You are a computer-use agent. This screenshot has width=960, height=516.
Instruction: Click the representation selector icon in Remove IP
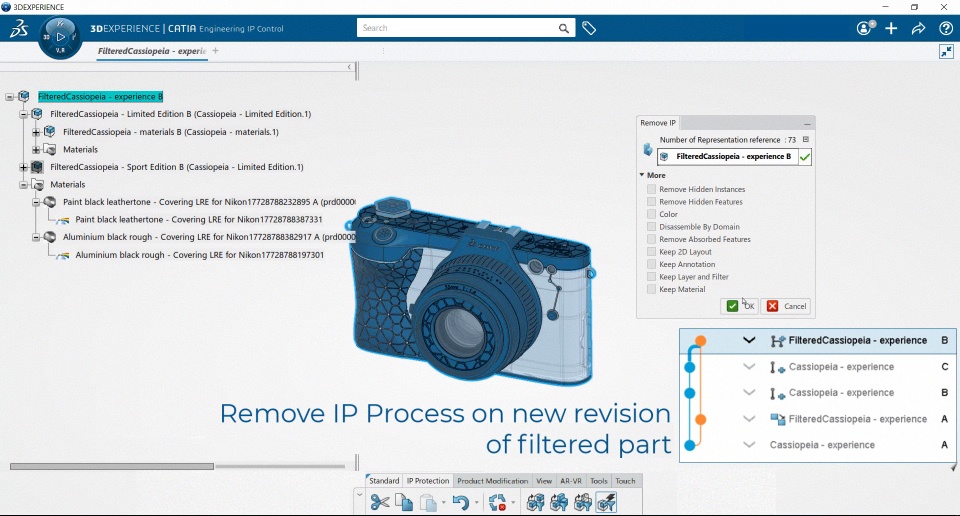[x=648, y=149]
